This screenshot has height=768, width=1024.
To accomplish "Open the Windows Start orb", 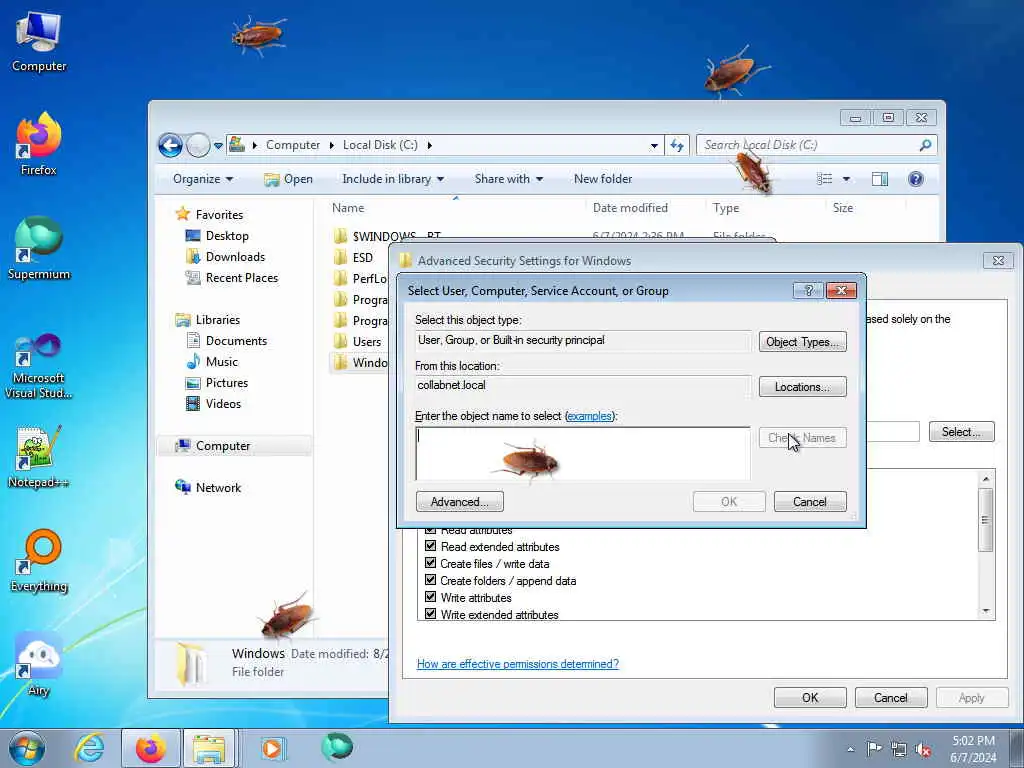I will (27, 748).
